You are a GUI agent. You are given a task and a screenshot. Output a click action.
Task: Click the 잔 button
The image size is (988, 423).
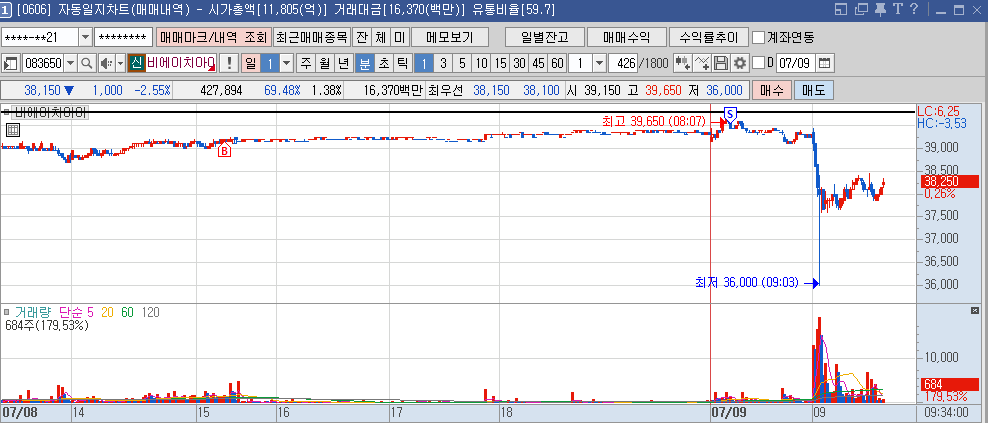362,37
